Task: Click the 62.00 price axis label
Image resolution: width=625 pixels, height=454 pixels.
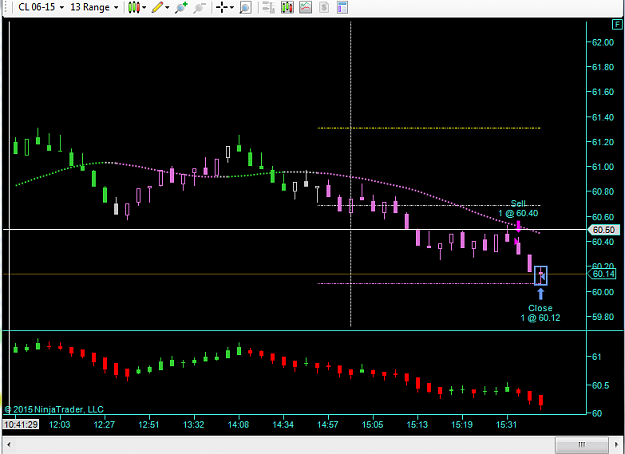Action: (x=603, y=42)
